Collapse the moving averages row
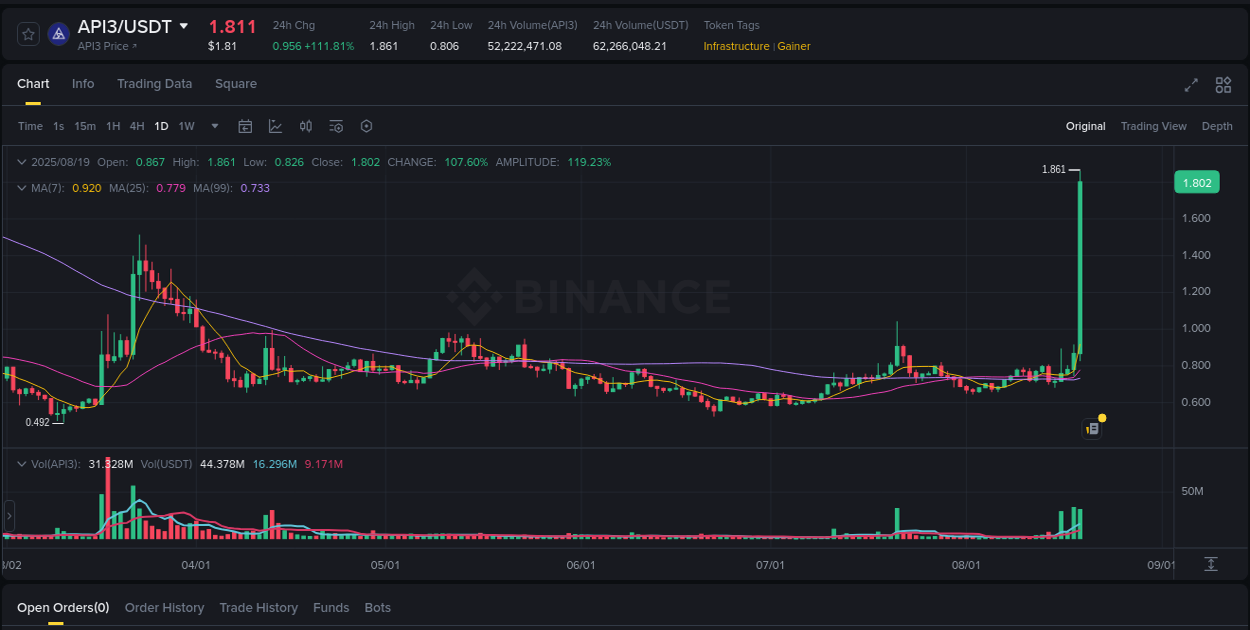Screen dimensions: 1250x630 coord(22,187)
